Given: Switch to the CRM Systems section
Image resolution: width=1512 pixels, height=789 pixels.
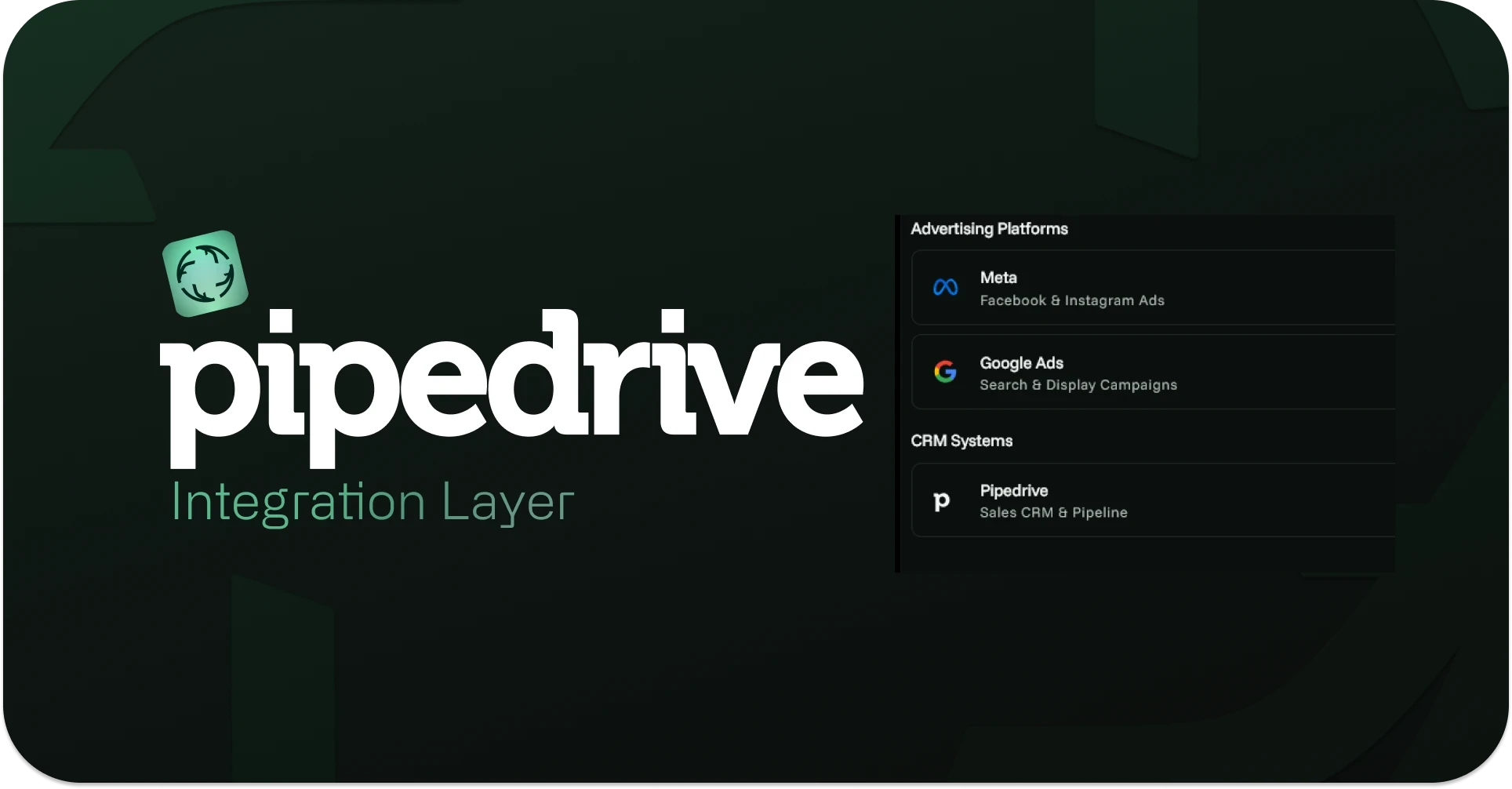Looking at the screenshot, I should coord(961,440).
